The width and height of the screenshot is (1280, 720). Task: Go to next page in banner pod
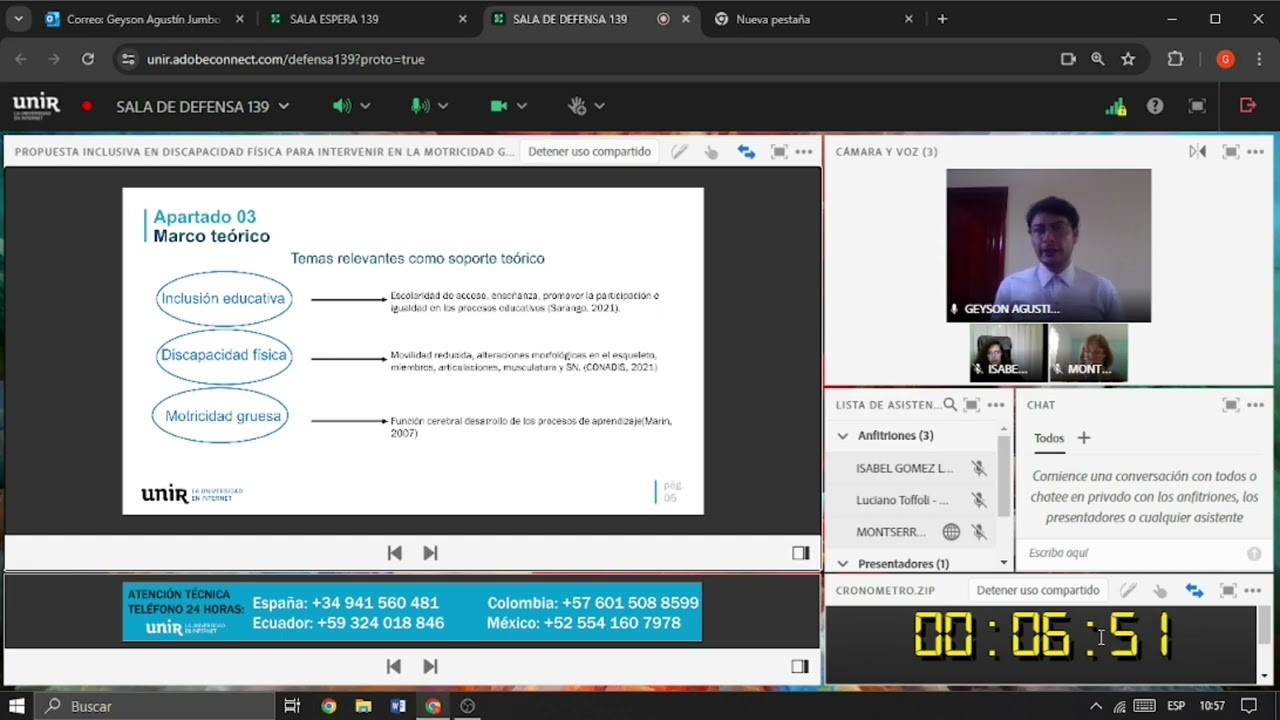click(430, 666)
